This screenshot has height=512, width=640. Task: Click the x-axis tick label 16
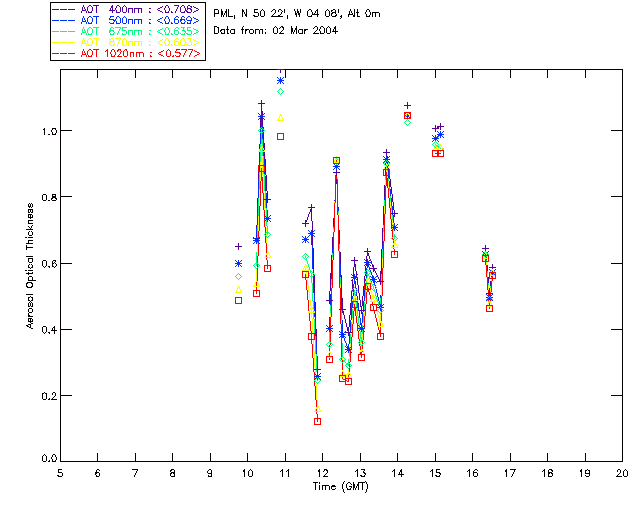click(x=472, y=473)
